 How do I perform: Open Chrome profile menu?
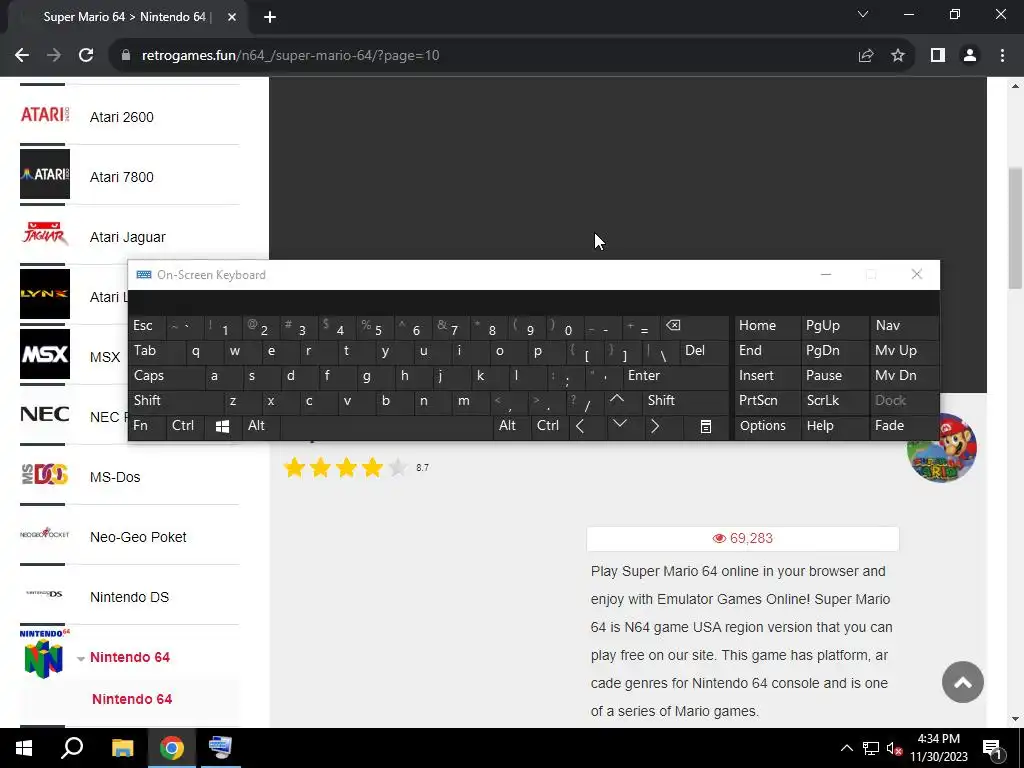[x=970, y=56]
